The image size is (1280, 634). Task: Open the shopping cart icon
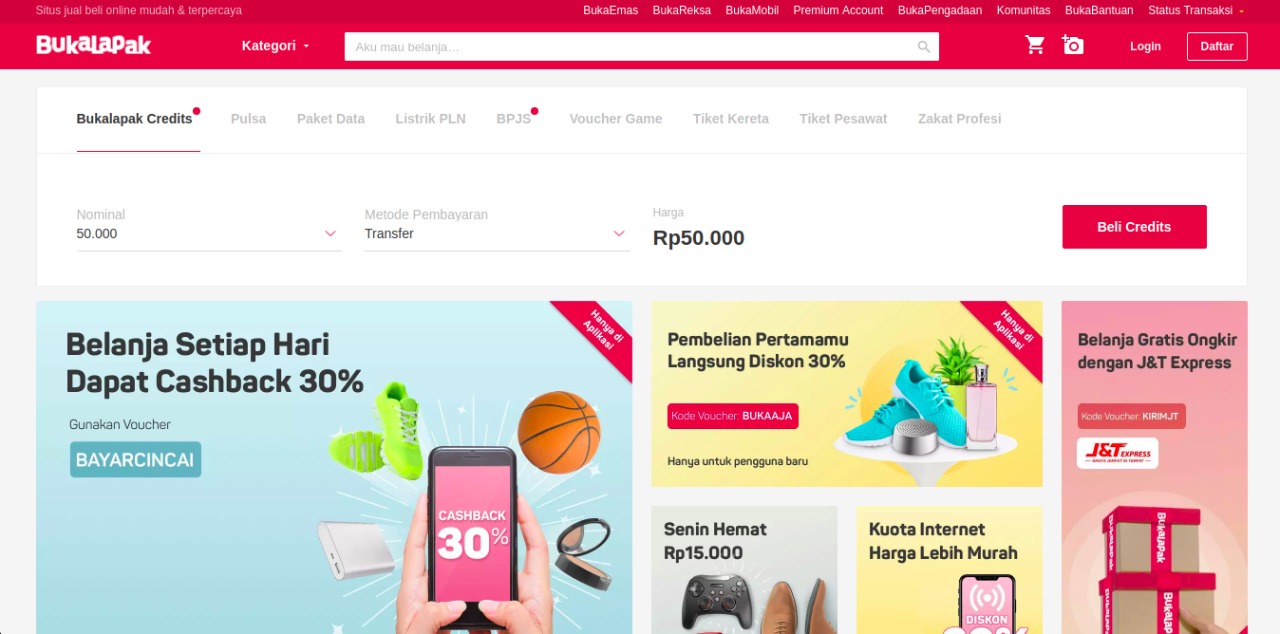(x=1035, y=45)
